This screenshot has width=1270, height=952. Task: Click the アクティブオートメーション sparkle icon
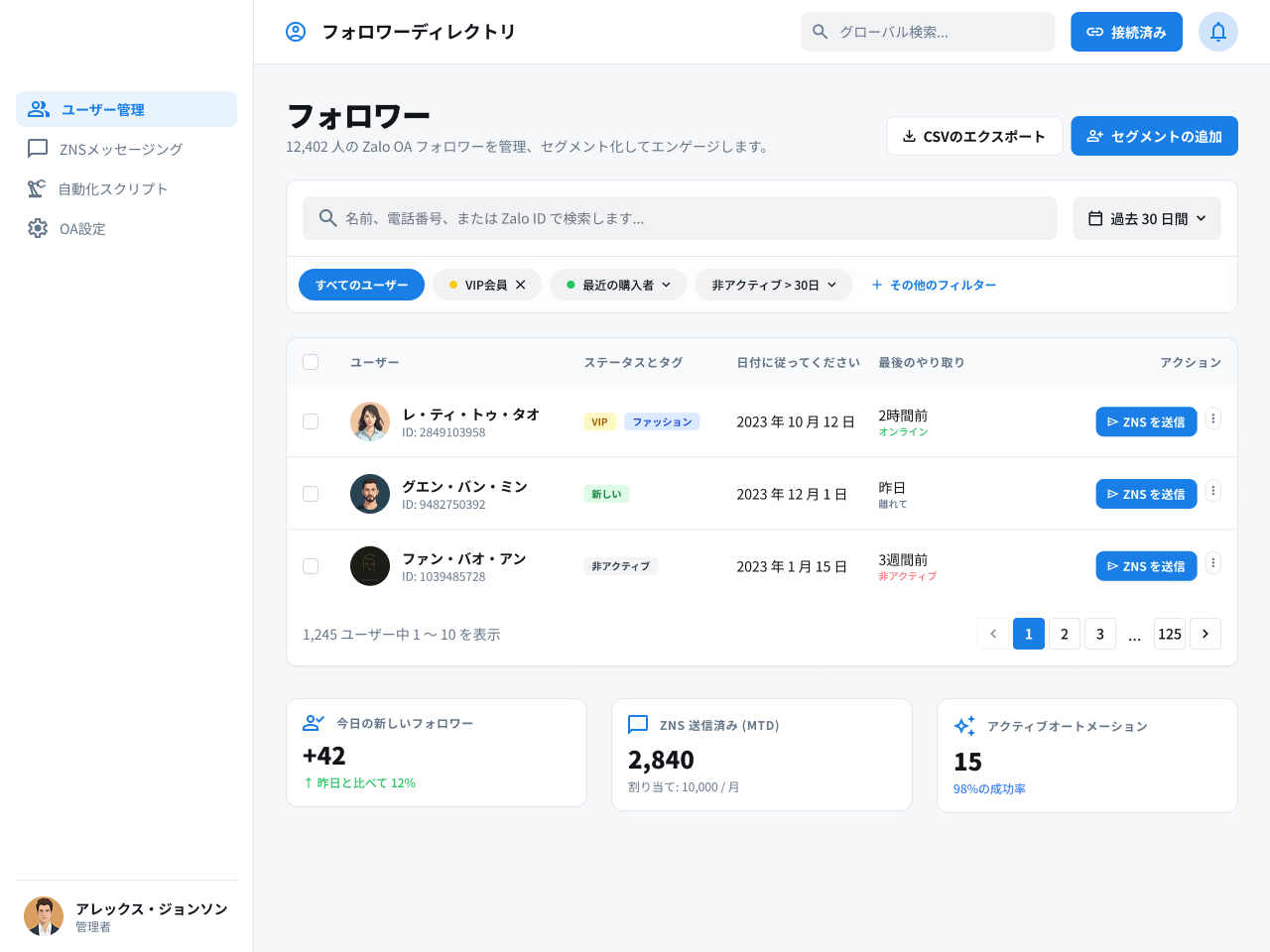(964, 726)
